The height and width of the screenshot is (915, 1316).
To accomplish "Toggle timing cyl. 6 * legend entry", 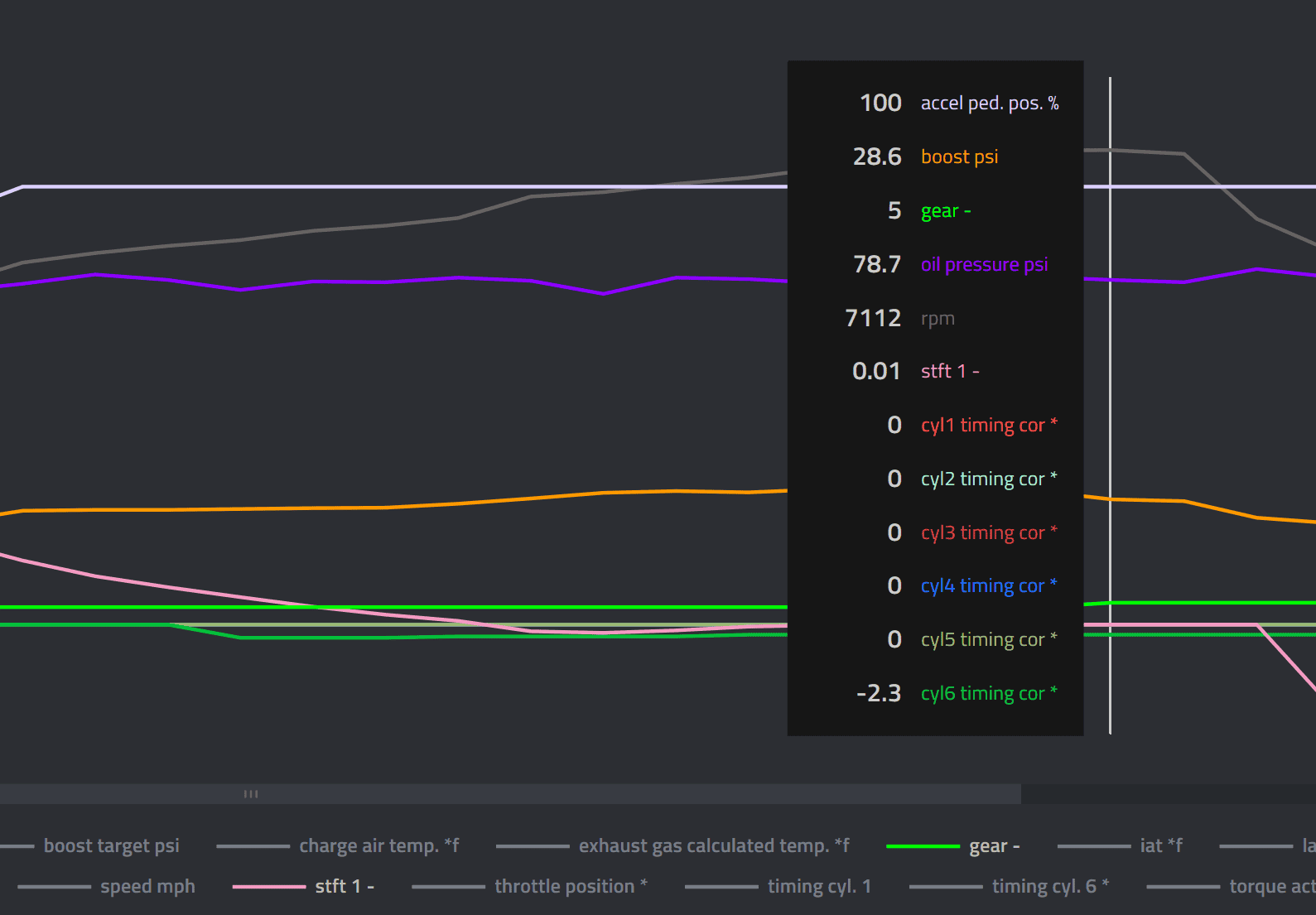I will click(x=1010, y=886).
